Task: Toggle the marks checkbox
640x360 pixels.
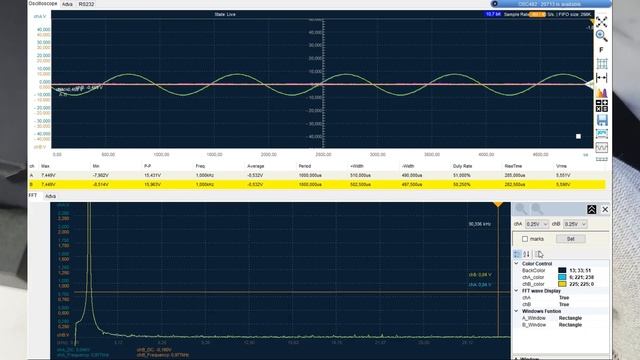Action: [525, 239]
